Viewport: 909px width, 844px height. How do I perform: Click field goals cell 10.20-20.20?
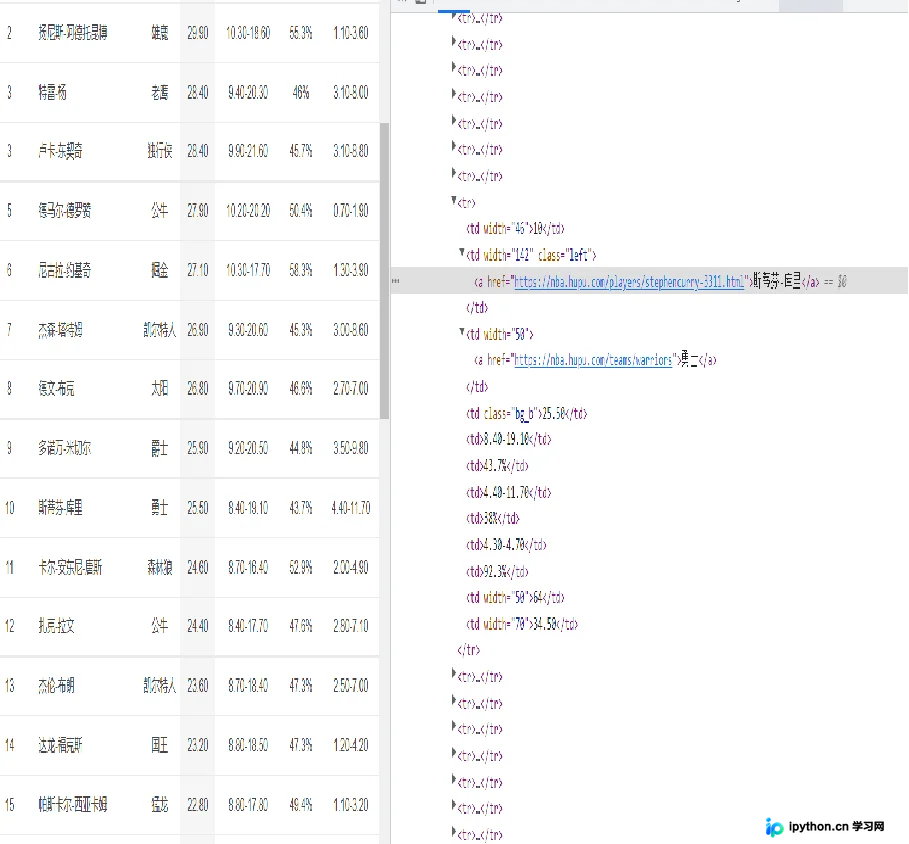pyautogui.click(x=248, y=211)
